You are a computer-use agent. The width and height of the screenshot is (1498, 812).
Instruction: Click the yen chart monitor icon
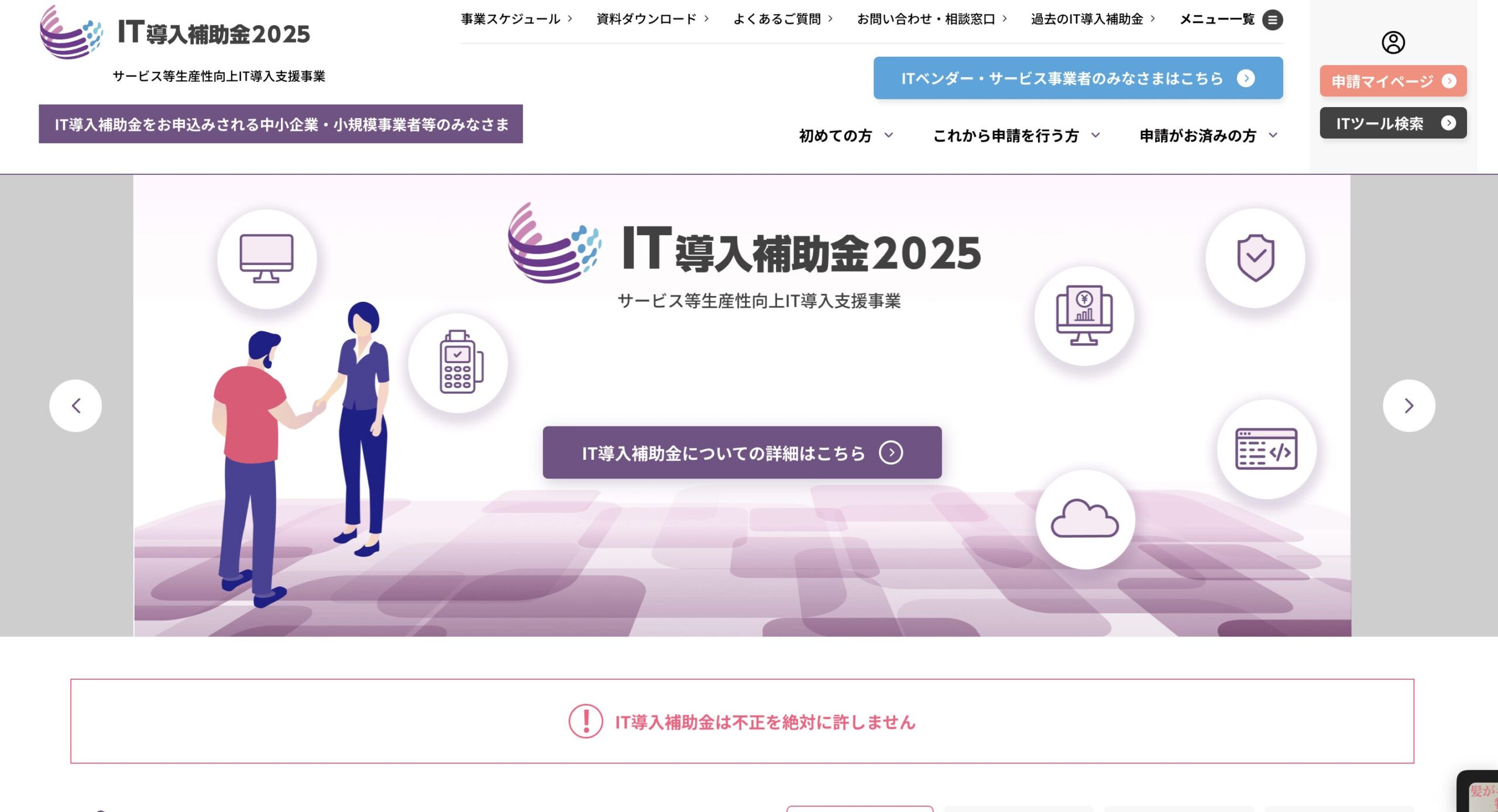point(1084,316)
